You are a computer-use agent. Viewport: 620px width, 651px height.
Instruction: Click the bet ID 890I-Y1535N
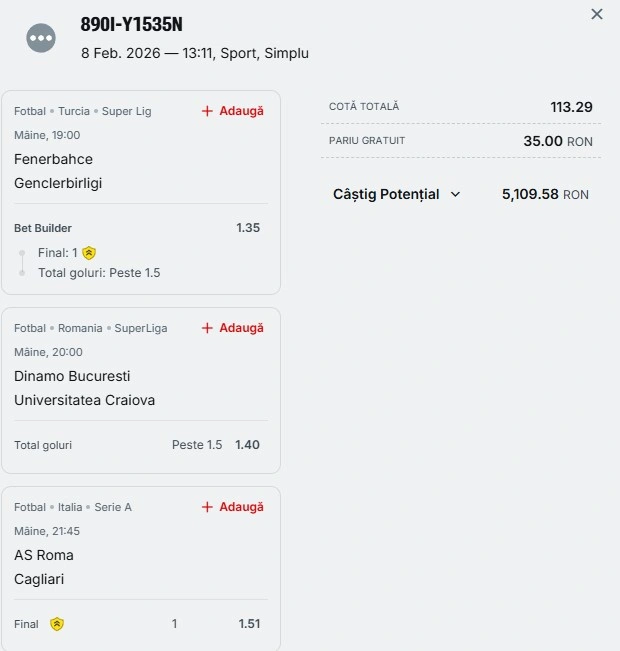pos(131,25)
